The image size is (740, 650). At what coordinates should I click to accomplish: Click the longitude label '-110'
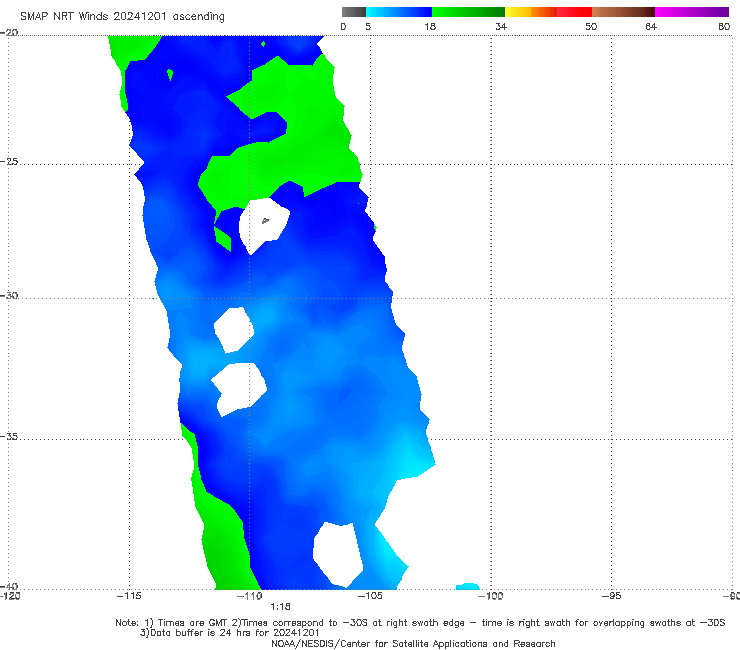coord(249,596)
